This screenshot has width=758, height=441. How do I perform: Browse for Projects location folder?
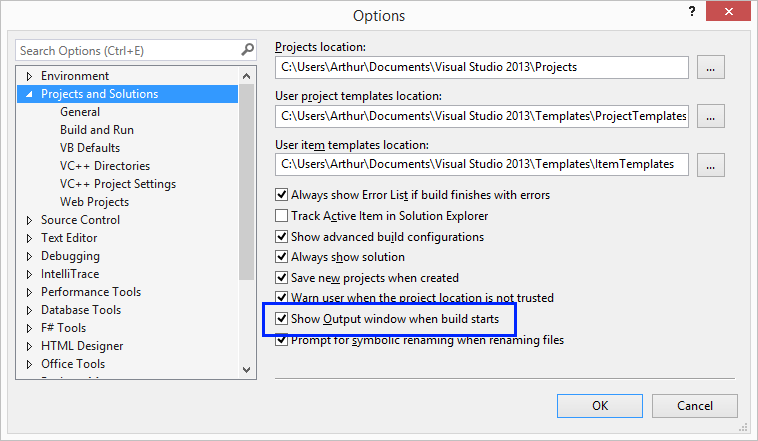coord(711,68)
